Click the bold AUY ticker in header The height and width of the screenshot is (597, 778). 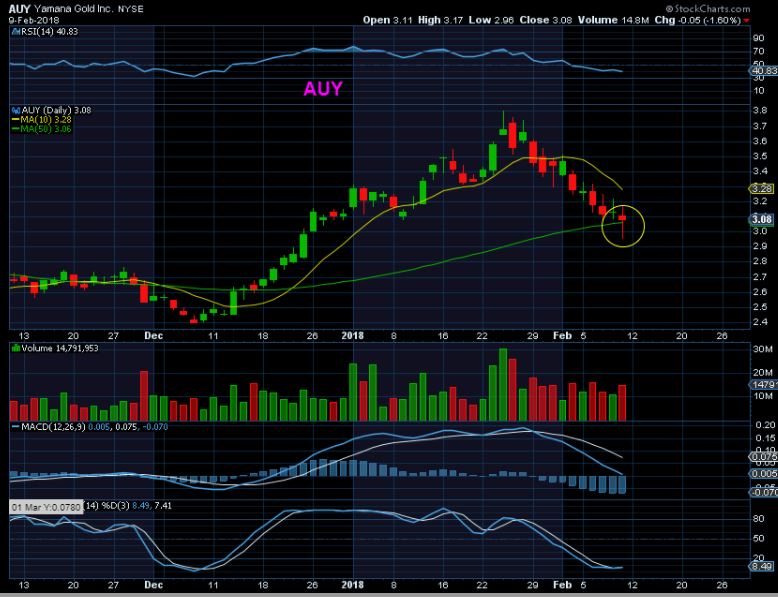pos(20,9)
